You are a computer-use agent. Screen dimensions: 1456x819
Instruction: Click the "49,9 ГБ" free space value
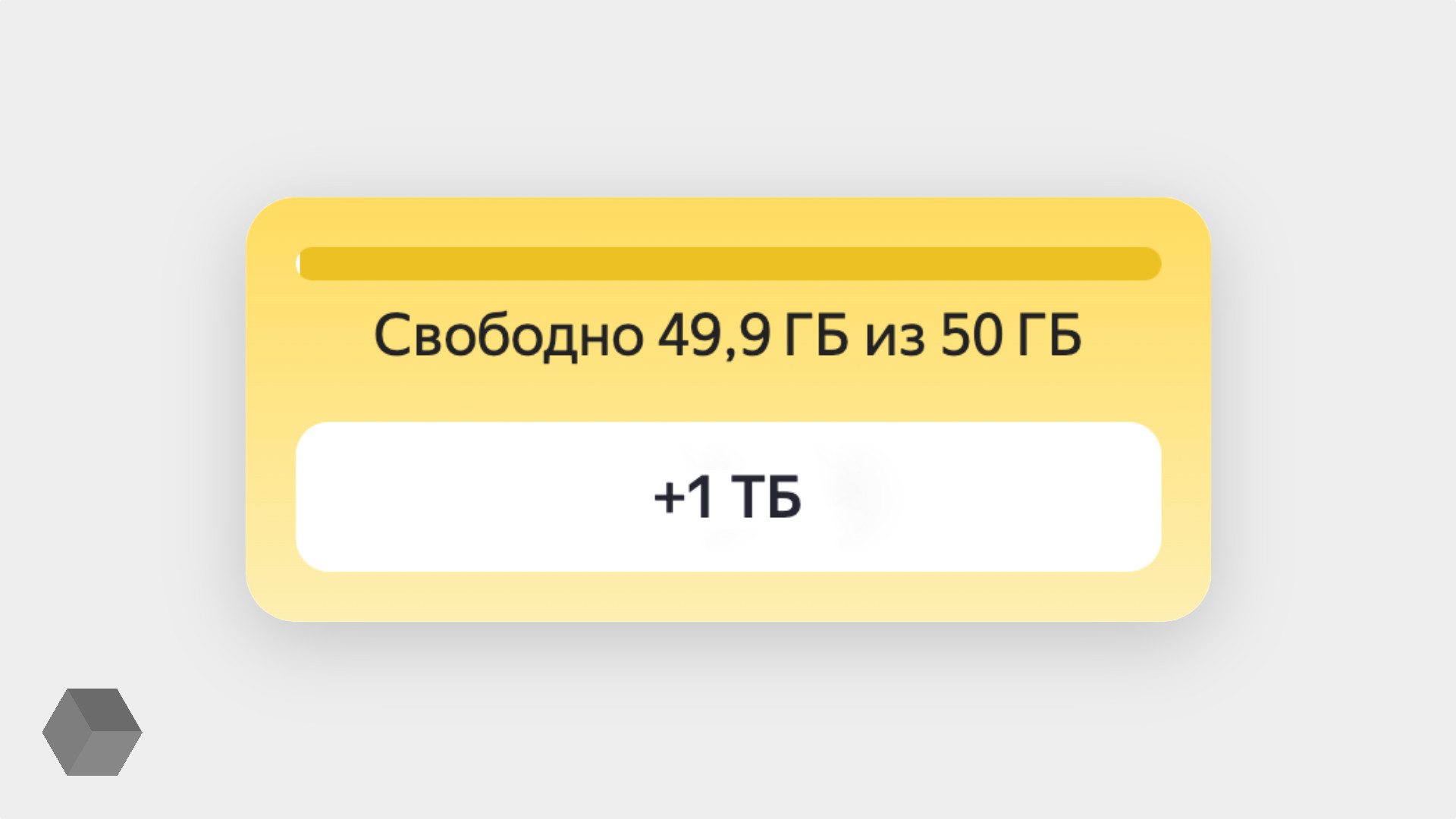pos(753,336)
